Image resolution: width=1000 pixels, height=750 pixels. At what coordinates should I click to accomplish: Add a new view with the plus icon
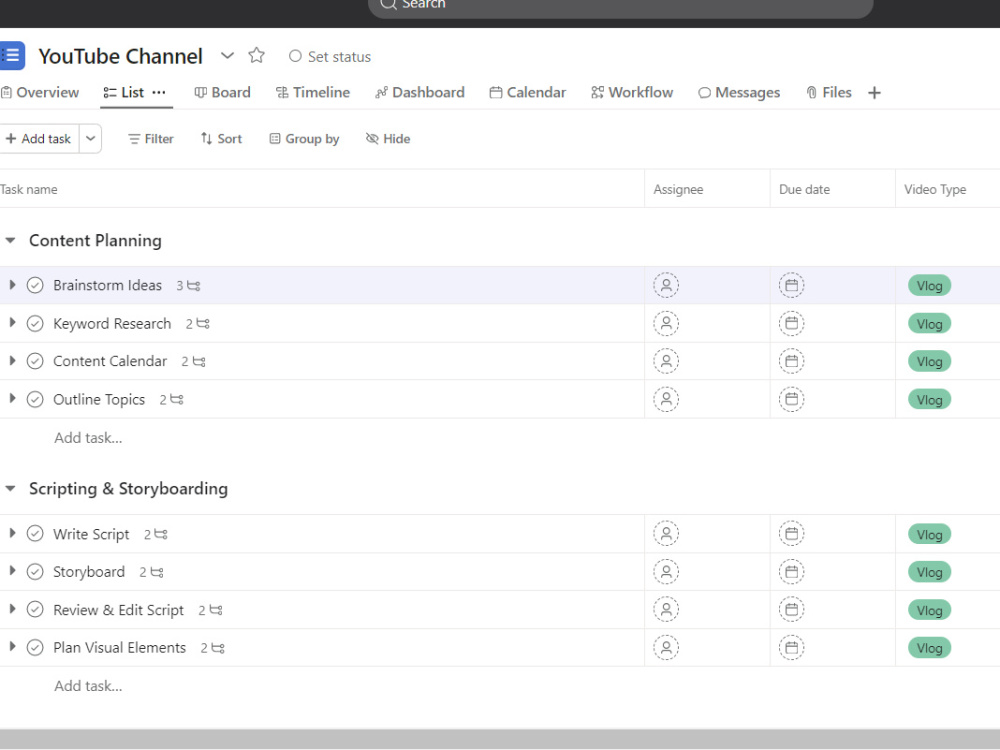tap(873, 92)
